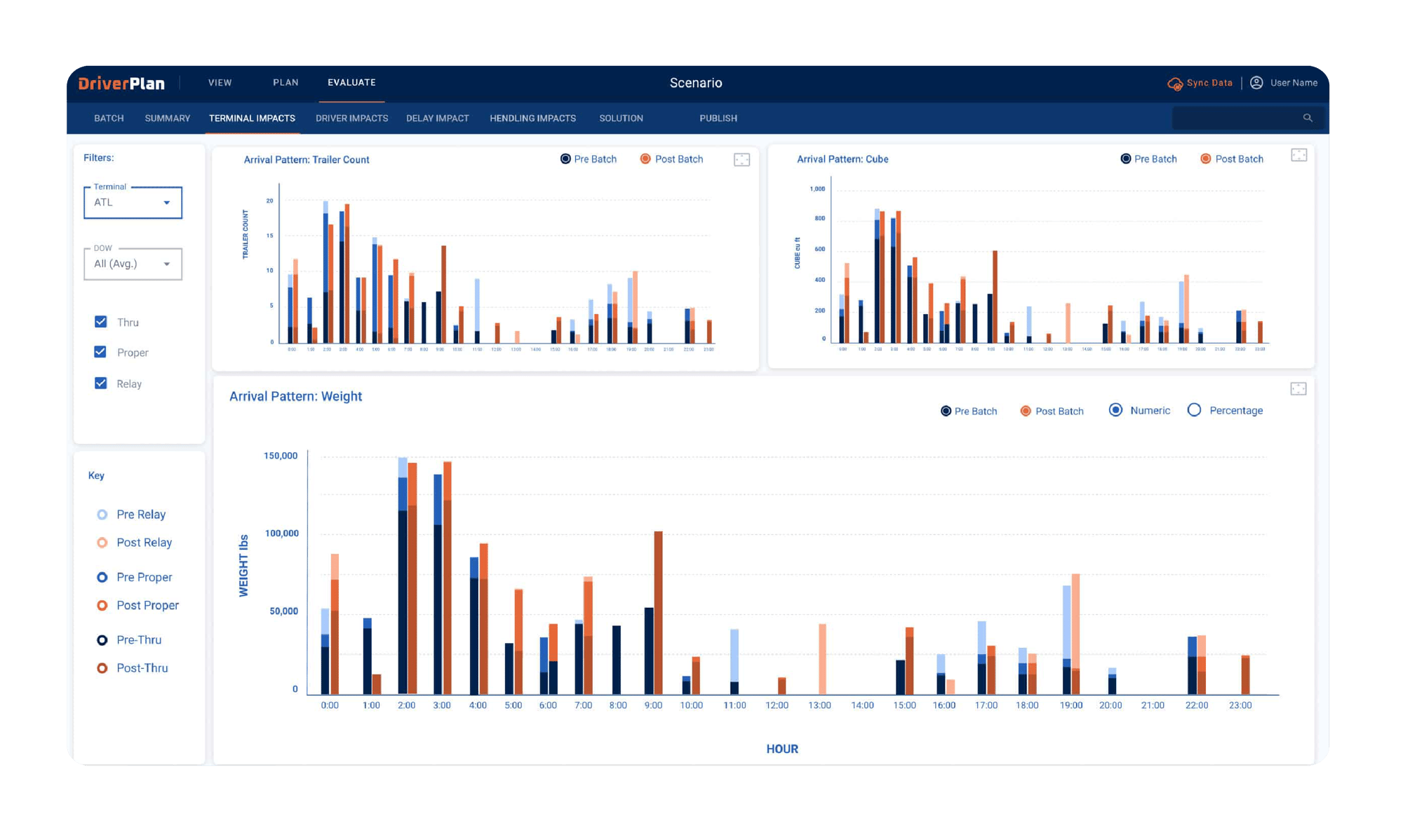Focus the search input field

(1248, 118)
